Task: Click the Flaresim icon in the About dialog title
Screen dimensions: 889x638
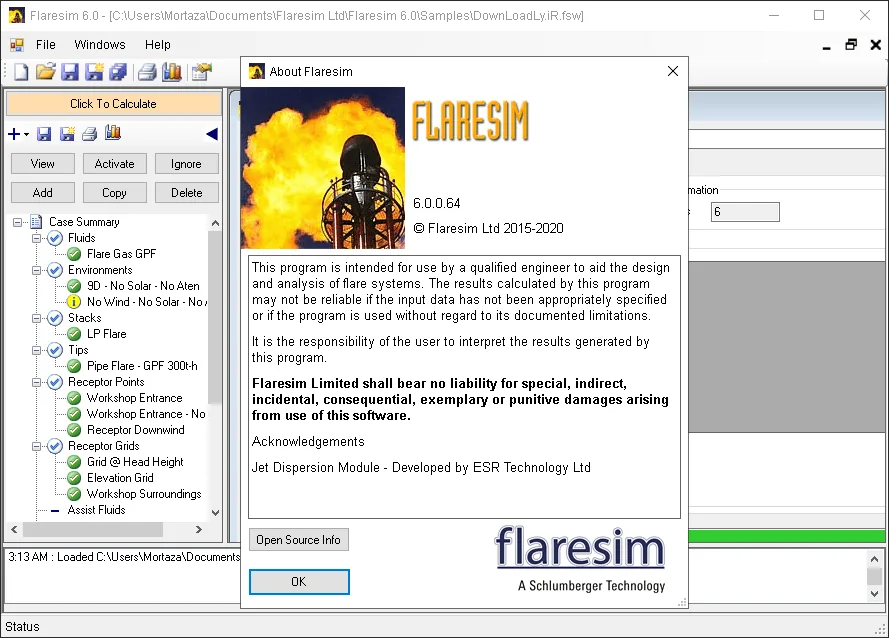Action: [x=257, y=71]
